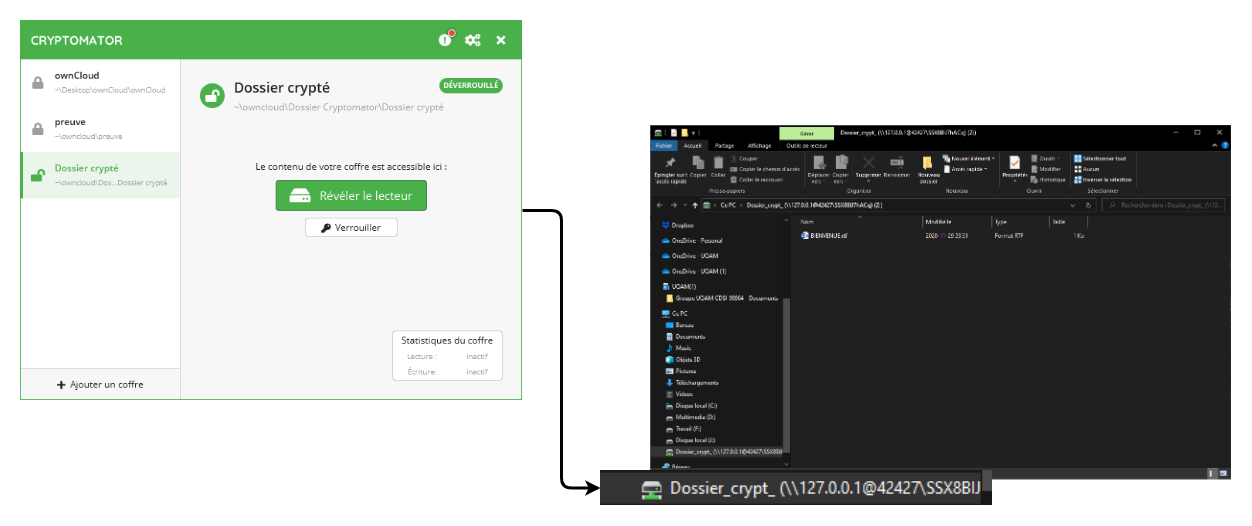1252x526 pixels.
Task: Click the Explorer refresh icon
Action: [x=1088, y=205]
